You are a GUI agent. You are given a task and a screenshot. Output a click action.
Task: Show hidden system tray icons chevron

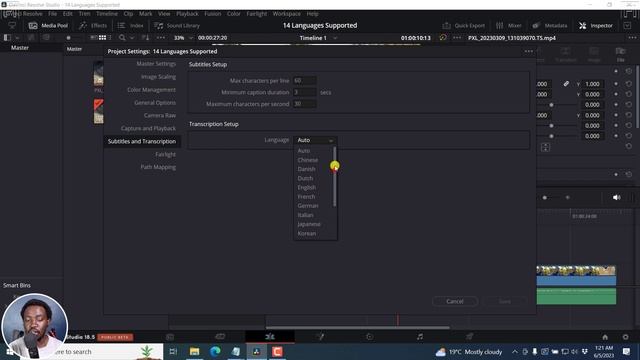(515, 351)
